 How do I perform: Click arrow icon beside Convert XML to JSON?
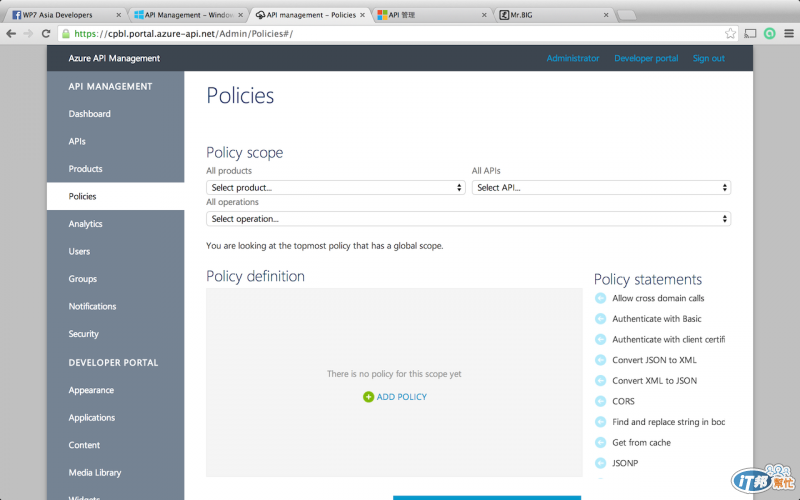tap(601, 381)
